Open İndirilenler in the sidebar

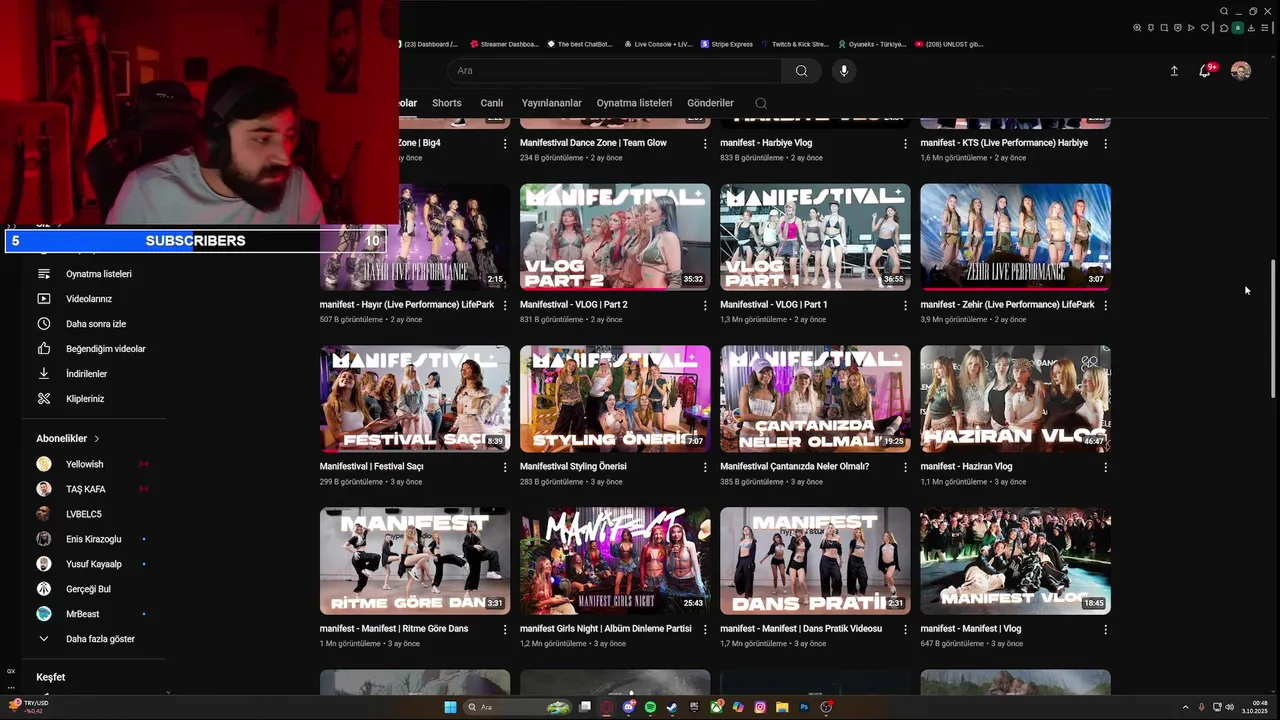tap(85, 374)
